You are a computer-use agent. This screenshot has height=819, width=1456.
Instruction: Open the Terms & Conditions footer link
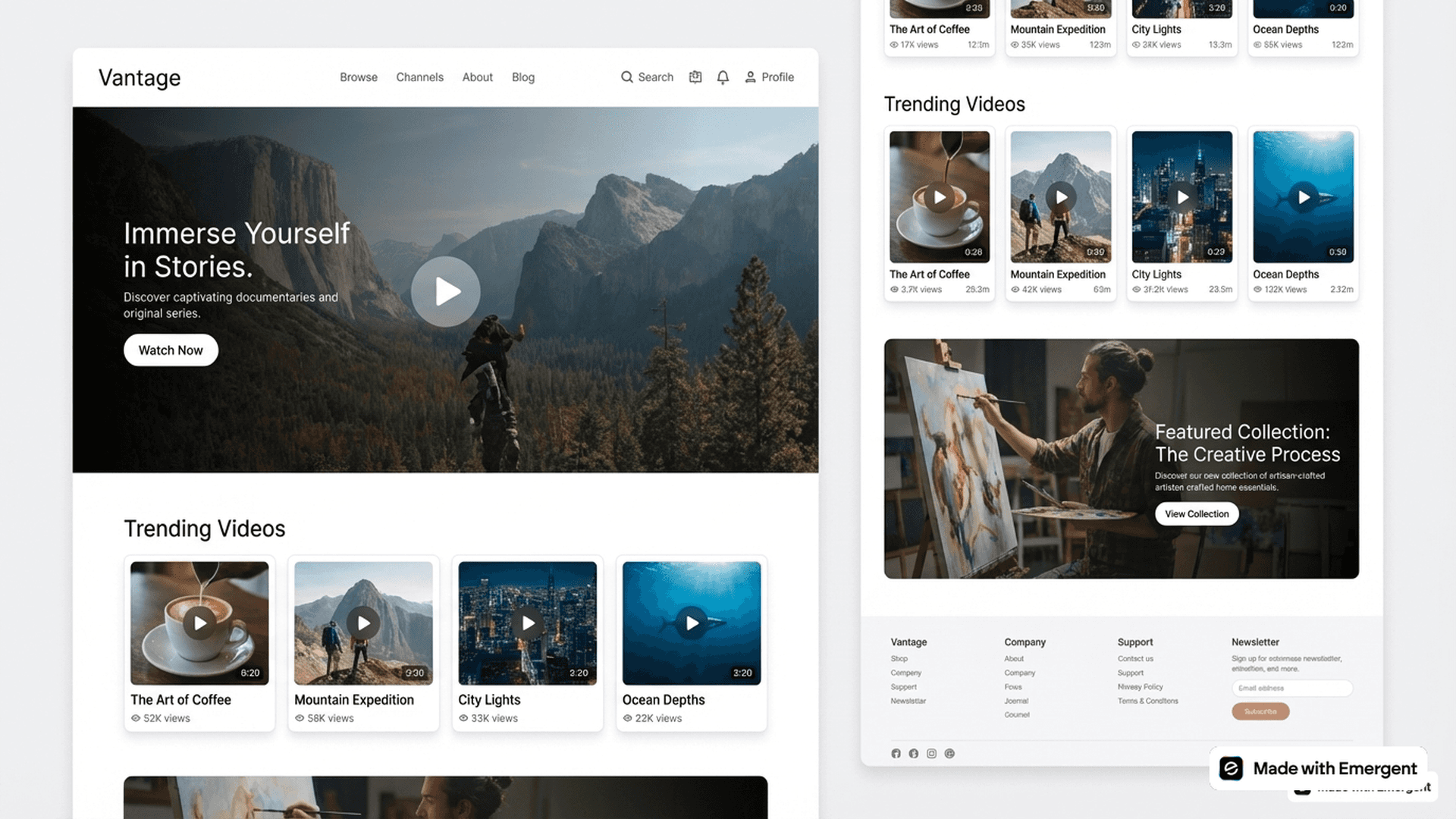tap(1148, 701)
